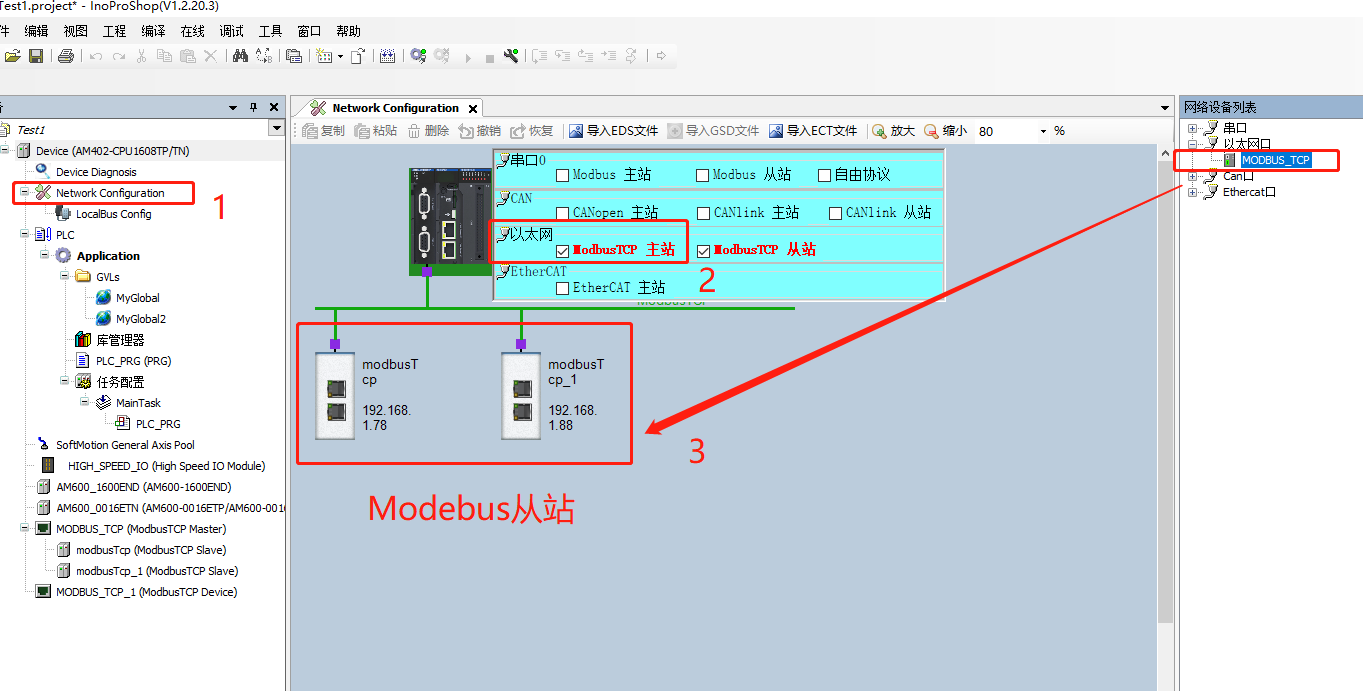Select PLC_PRG (PRG) in the tree
The height and width of the screenshot is (691, 1363).
(x=134, y=361)
